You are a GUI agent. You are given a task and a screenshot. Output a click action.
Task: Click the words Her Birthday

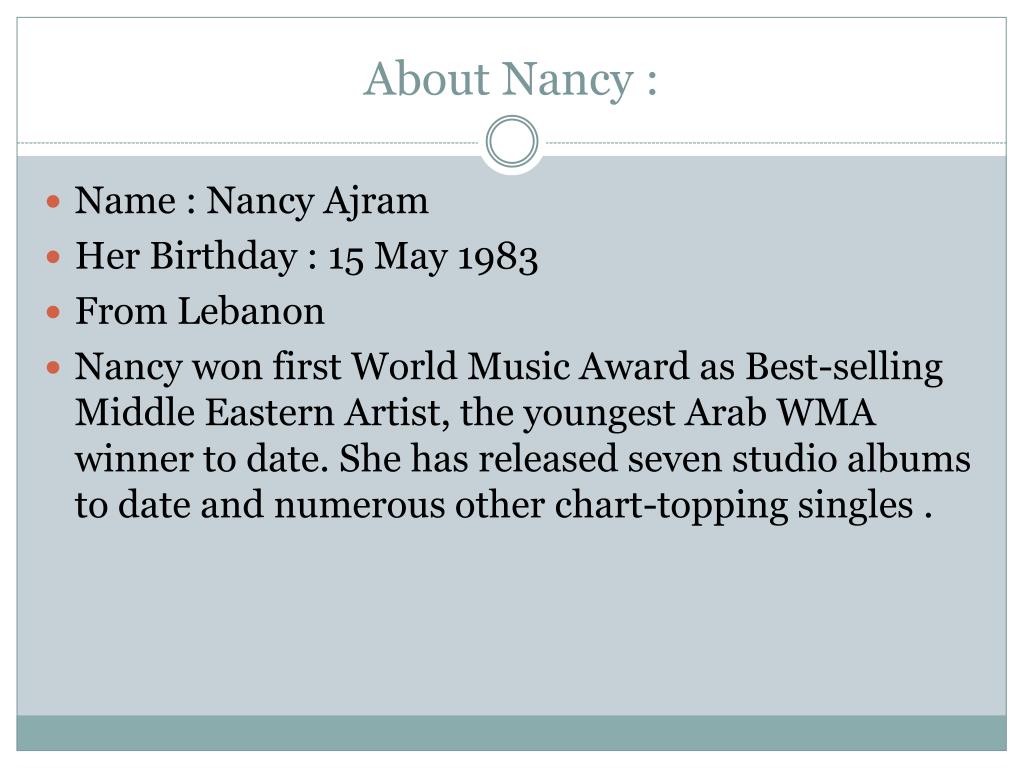point(186,257)
